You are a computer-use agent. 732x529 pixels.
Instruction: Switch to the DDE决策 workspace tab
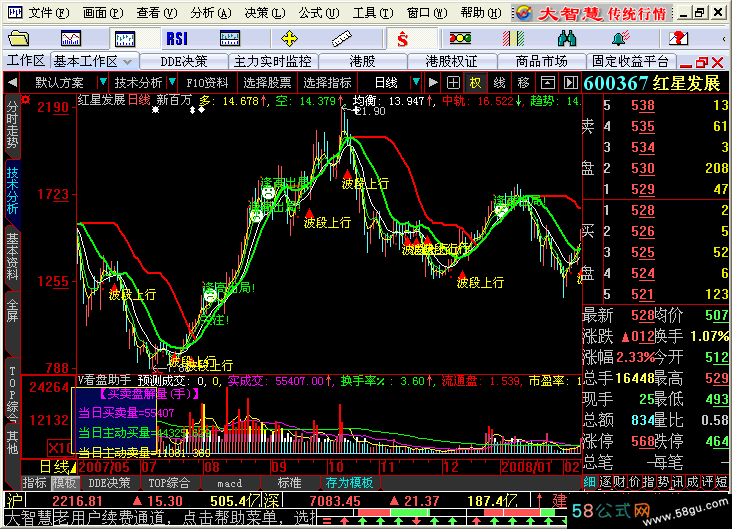click(x=183, y=61)
